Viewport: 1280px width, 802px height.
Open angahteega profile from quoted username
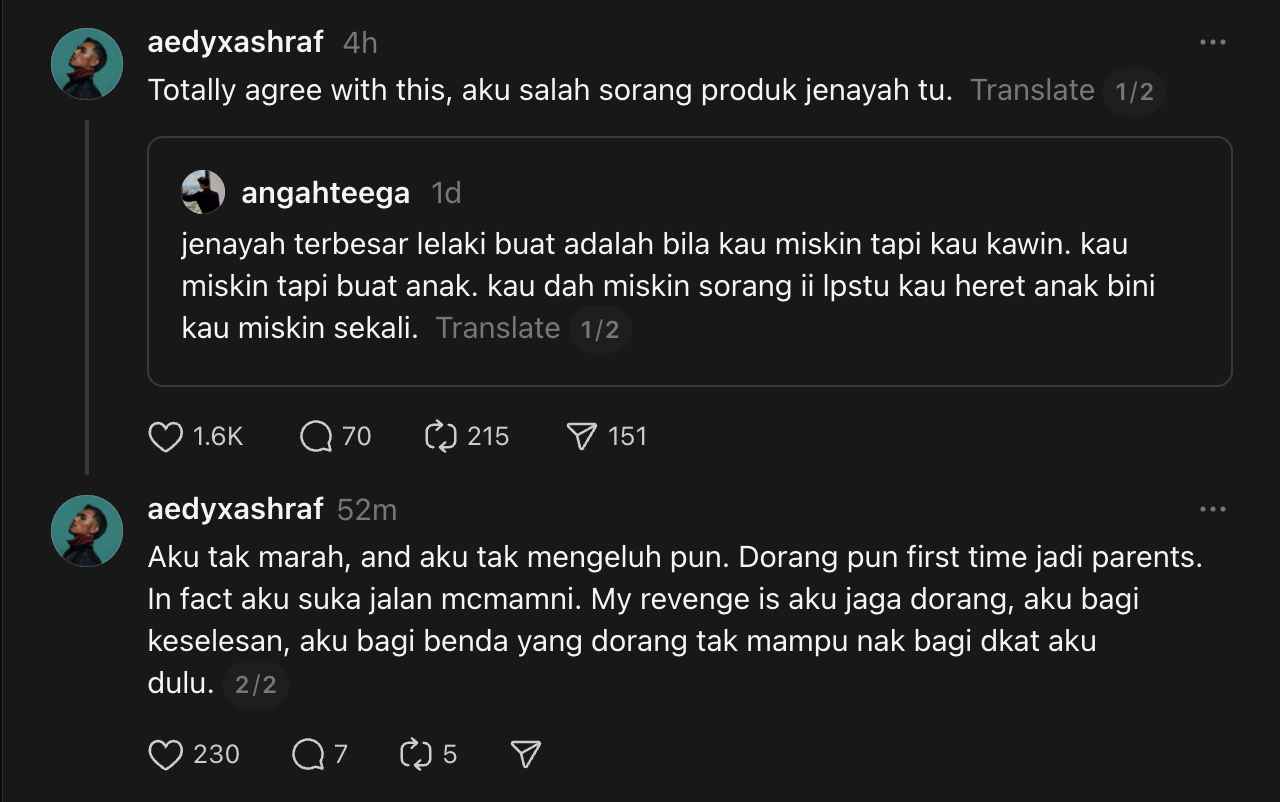pos(325,193)
